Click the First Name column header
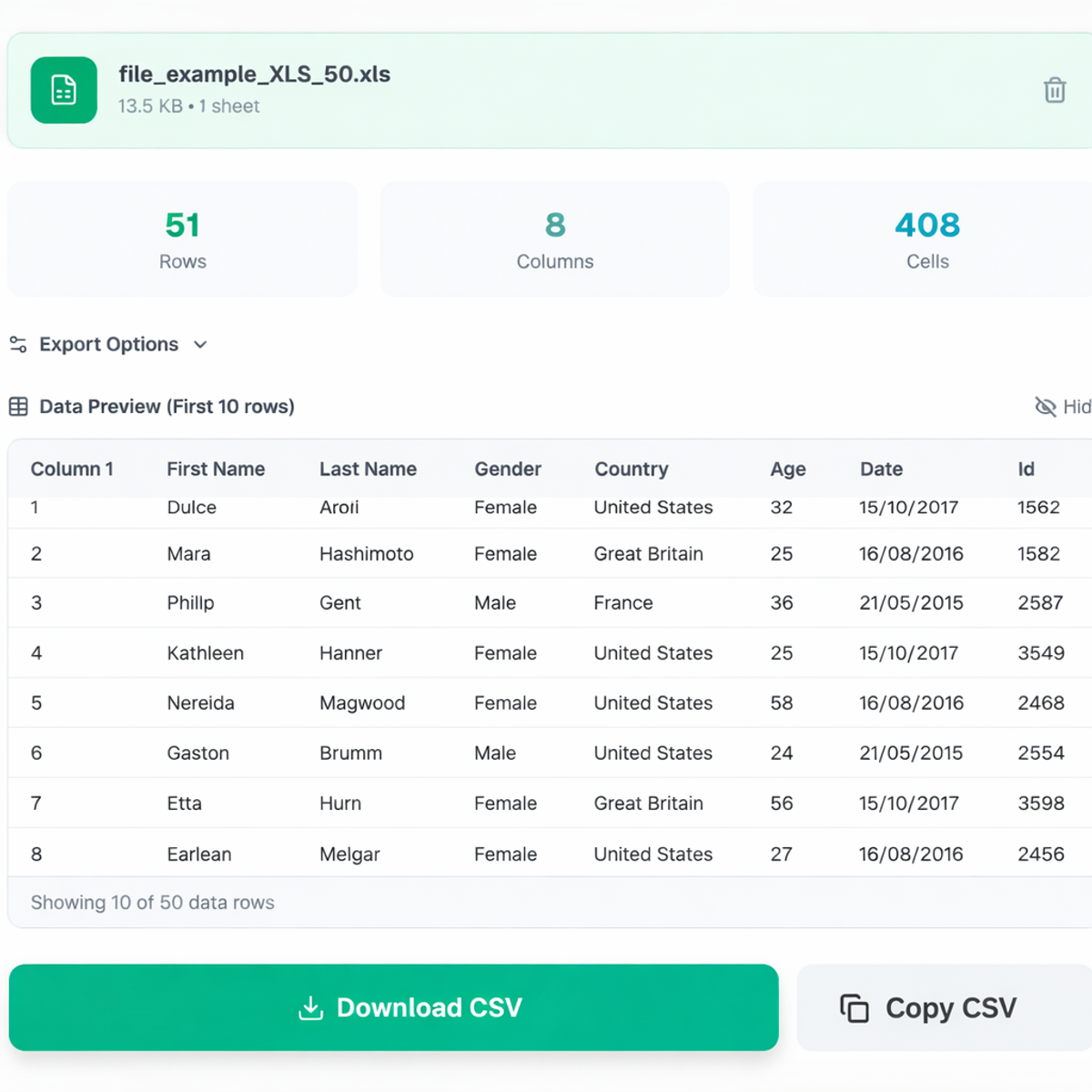1092x1092 pixels. tap(216, 469)
